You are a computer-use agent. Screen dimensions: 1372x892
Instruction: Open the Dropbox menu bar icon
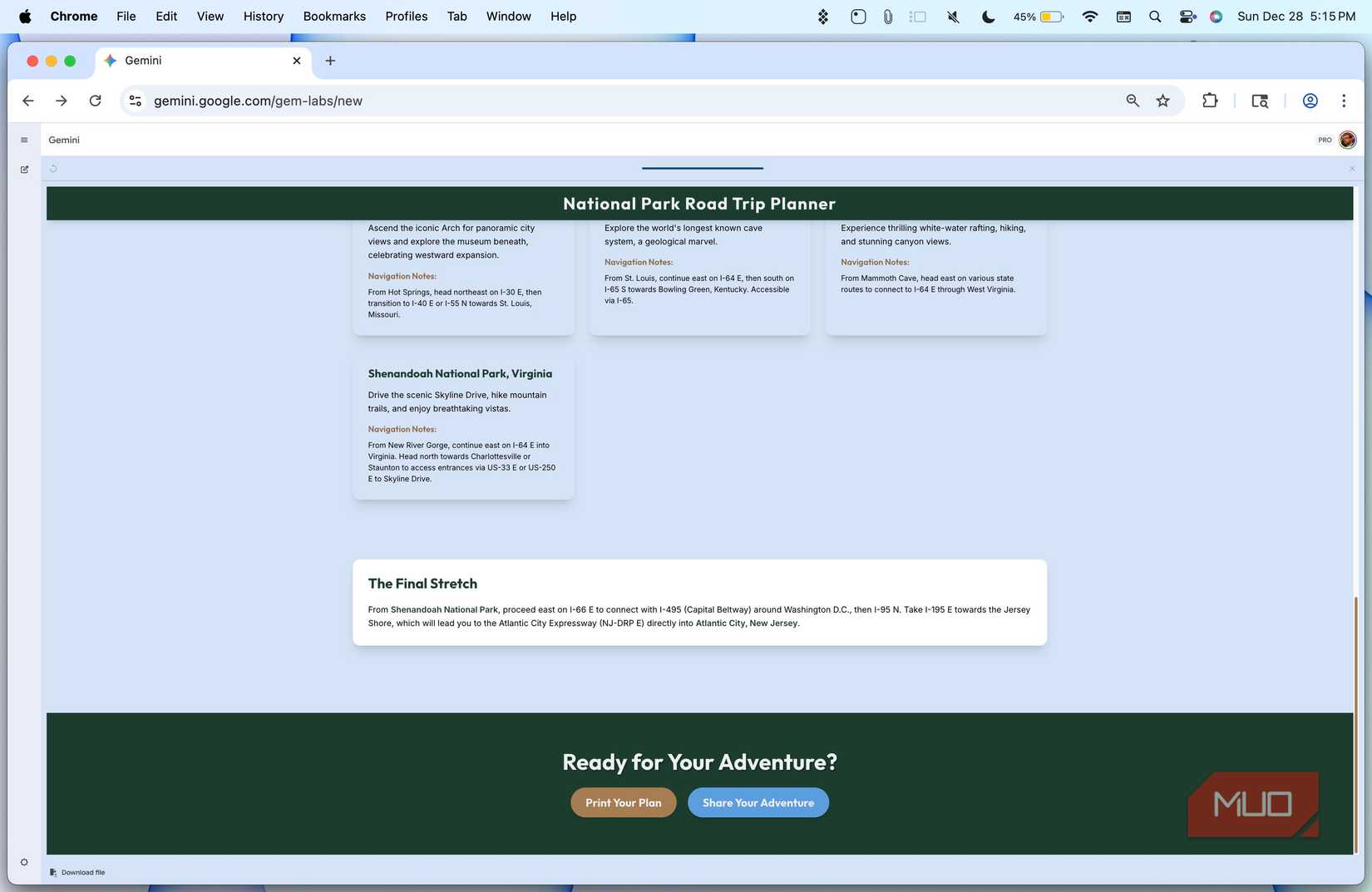pos(823,17)
